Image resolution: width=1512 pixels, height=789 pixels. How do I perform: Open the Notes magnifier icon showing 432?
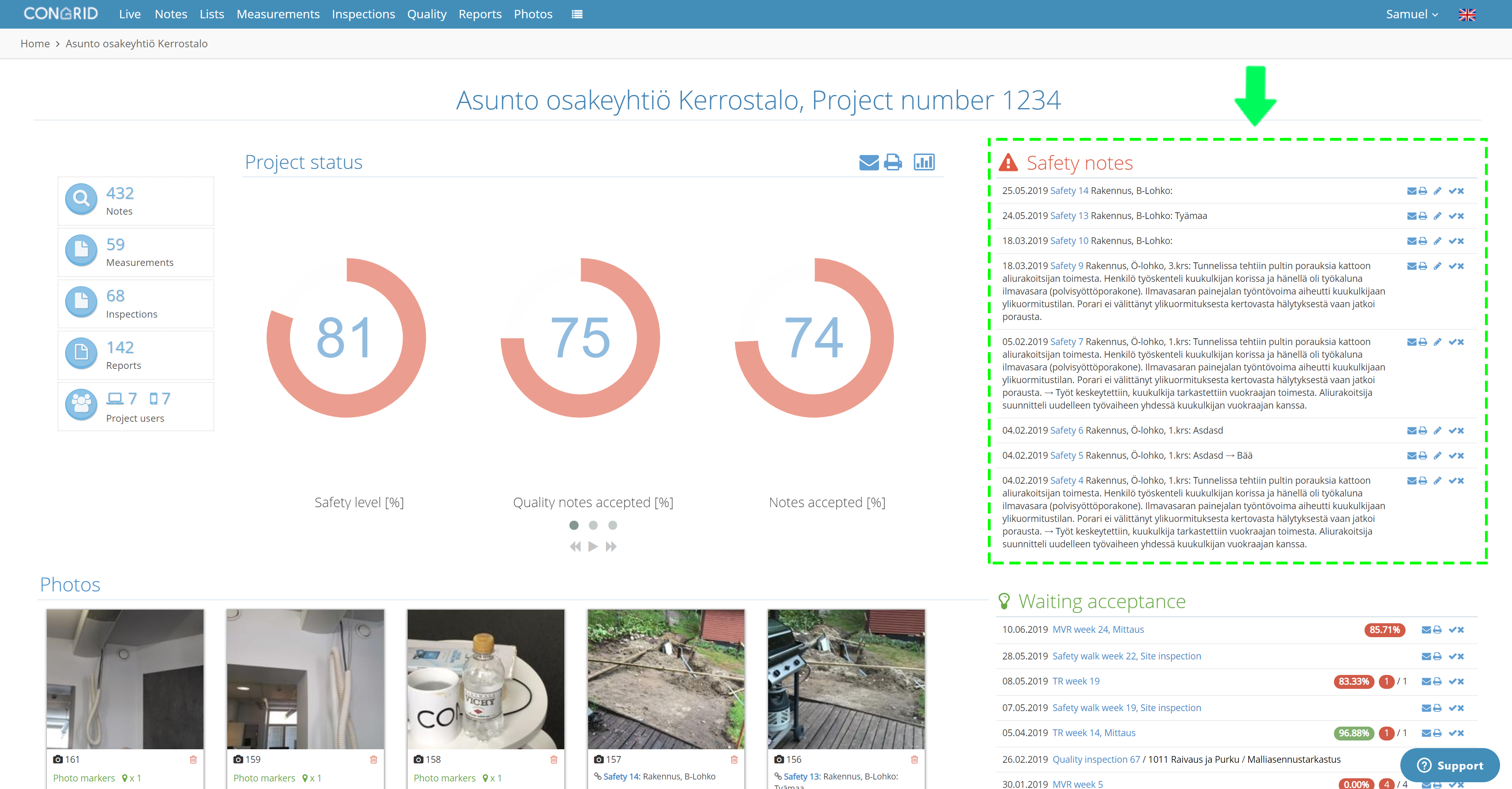(81, 199)
